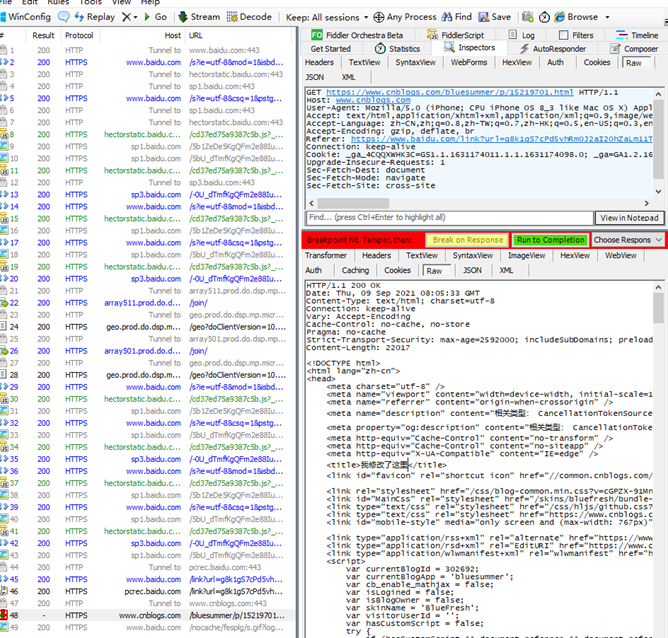Click response pane scroll-up arrow
This screenshot has height=638, width=668.
(658, 287)
